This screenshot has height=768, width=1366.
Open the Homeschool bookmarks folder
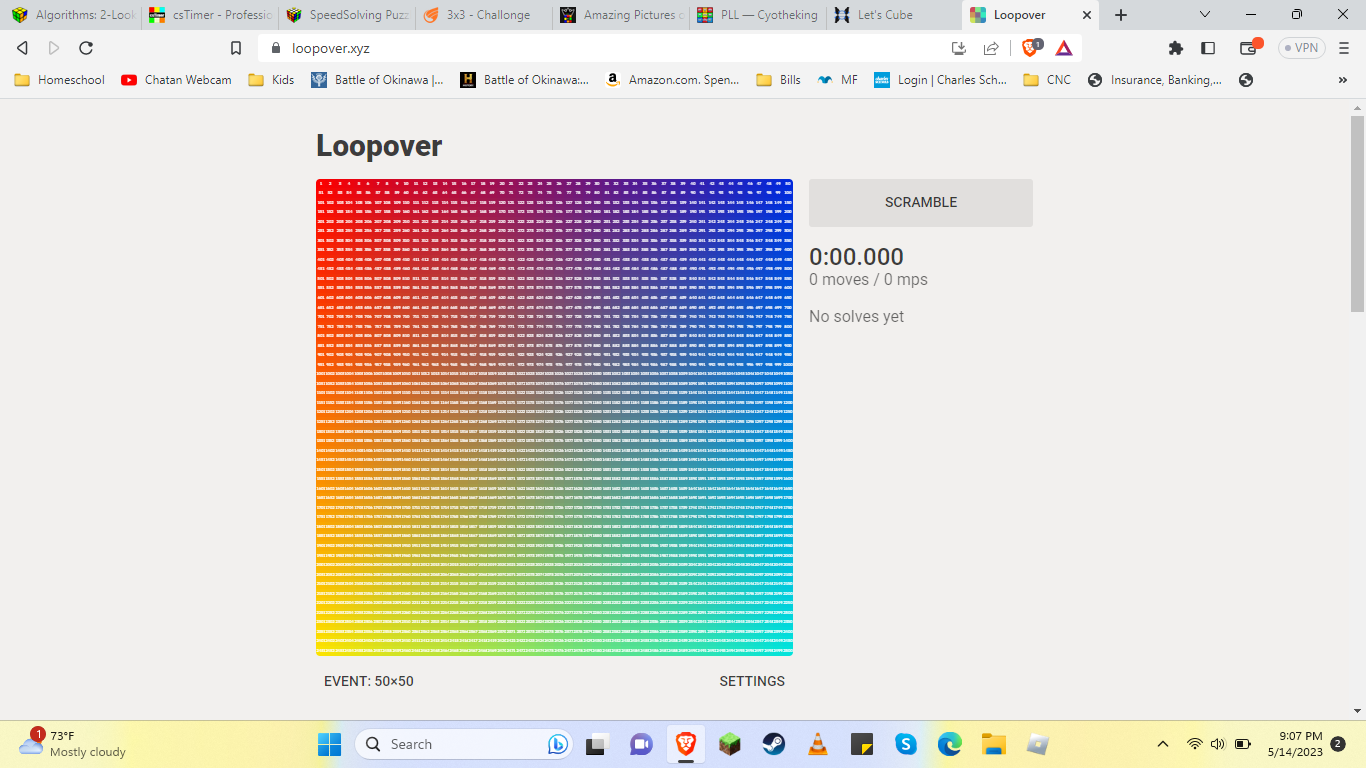(x=59, y=80)
